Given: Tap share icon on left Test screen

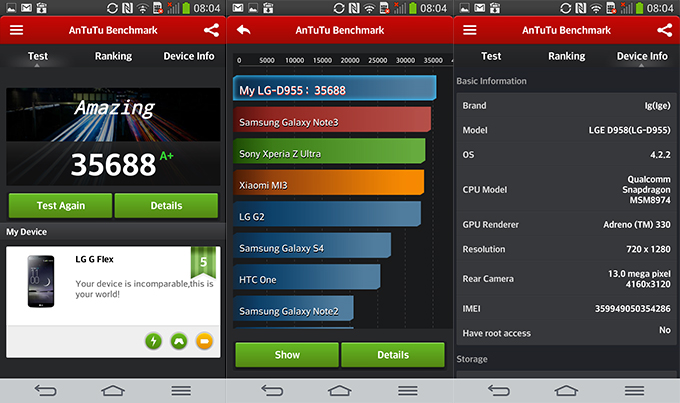Looking at the screenshot, I should click(212, 30).
